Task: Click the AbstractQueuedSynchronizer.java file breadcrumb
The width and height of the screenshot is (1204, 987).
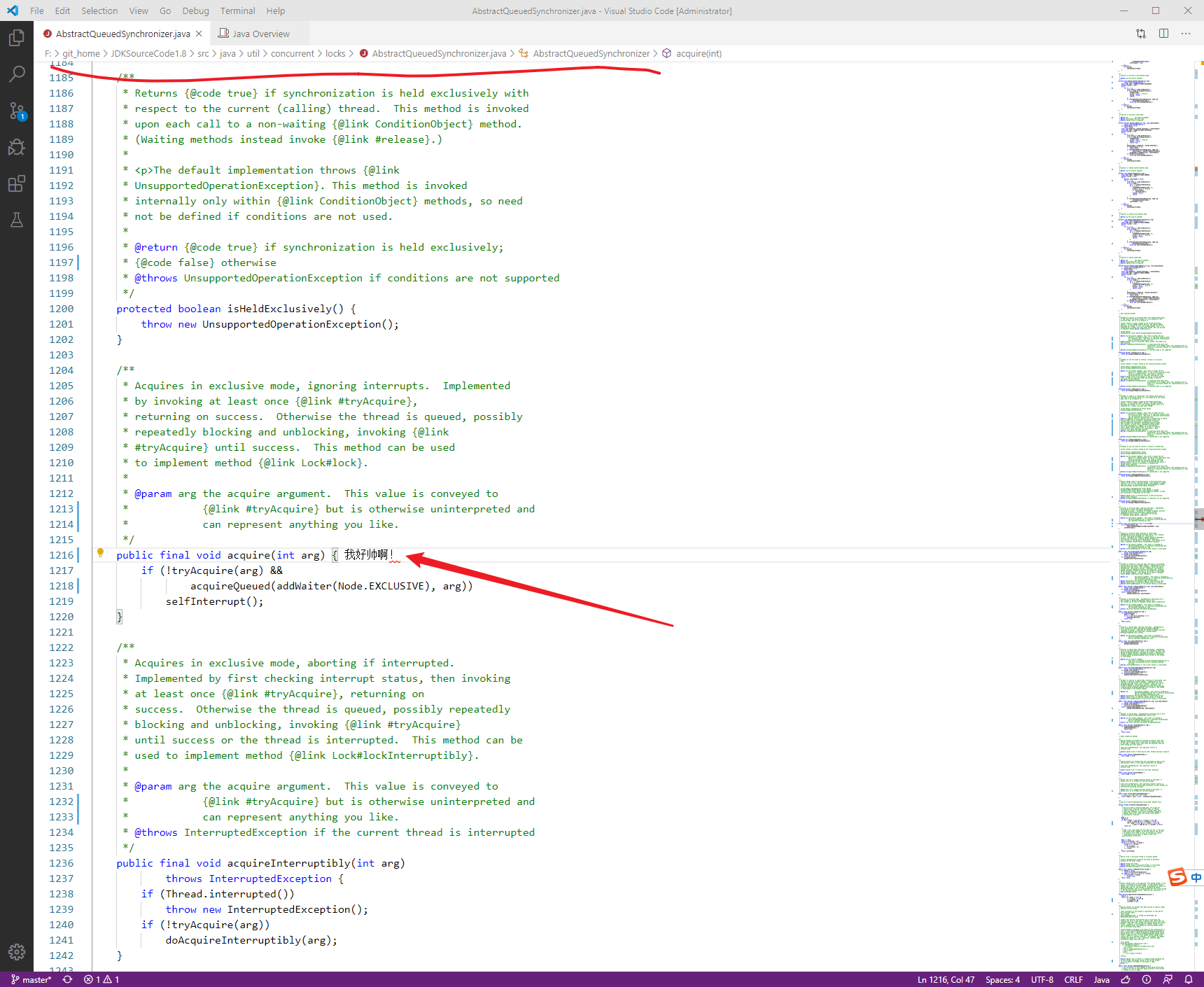Action: 439,53
